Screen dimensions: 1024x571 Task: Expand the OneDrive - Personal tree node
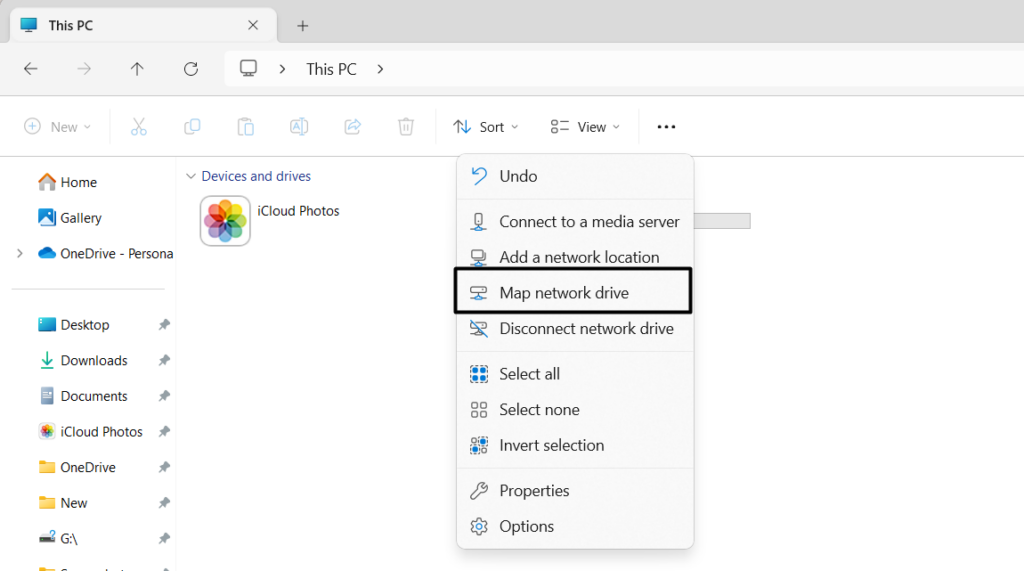point(20,253)
